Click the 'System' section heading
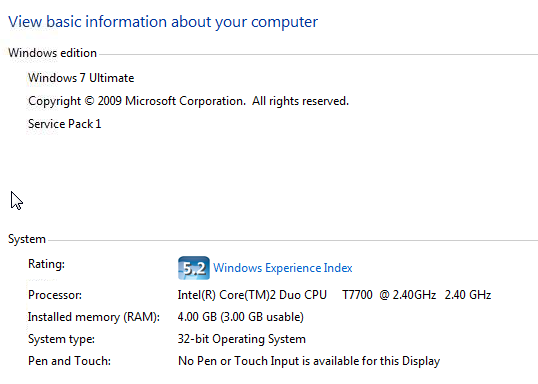This screenshot has height=384, width=538. coord(27,239)
